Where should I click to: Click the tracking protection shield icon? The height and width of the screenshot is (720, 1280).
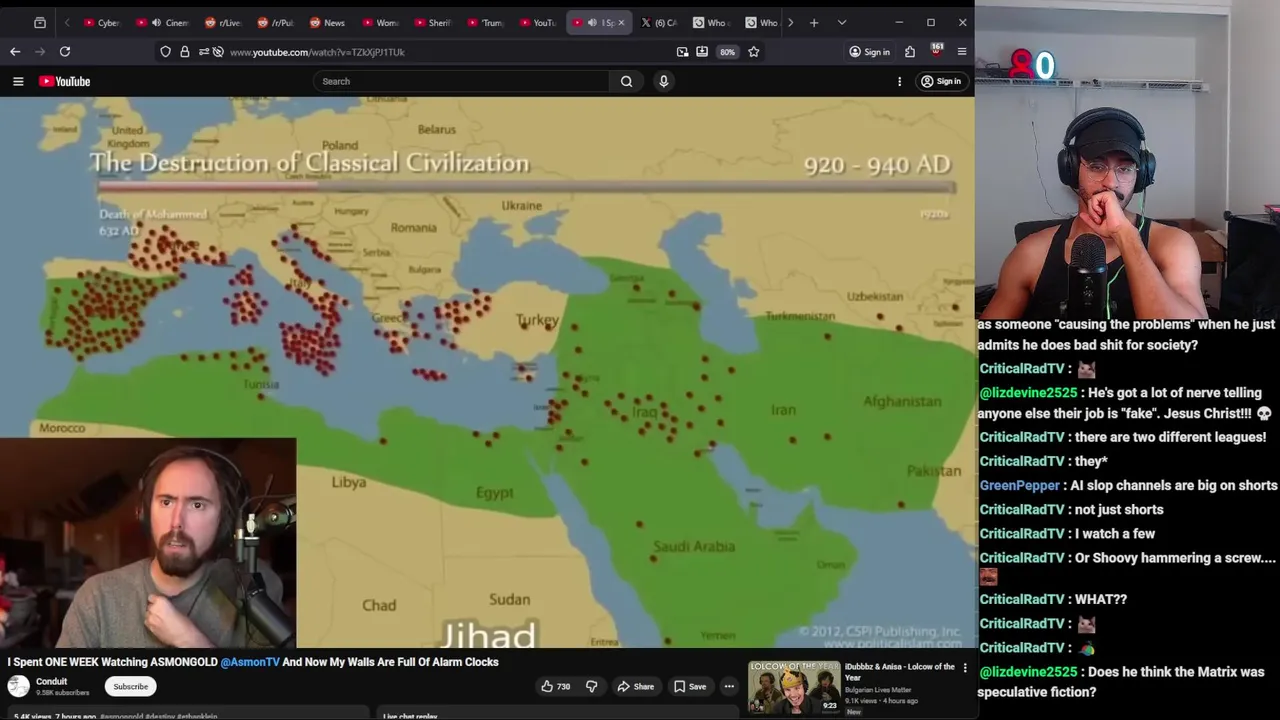(x=165, y=51)
